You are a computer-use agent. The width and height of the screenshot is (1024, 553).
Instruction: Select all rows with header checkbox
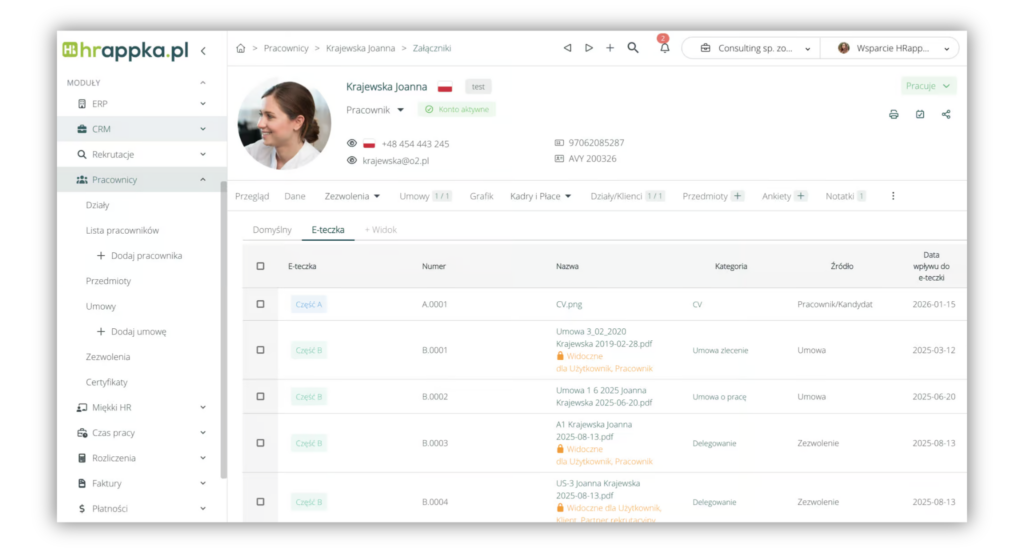[x=261, y=266]
